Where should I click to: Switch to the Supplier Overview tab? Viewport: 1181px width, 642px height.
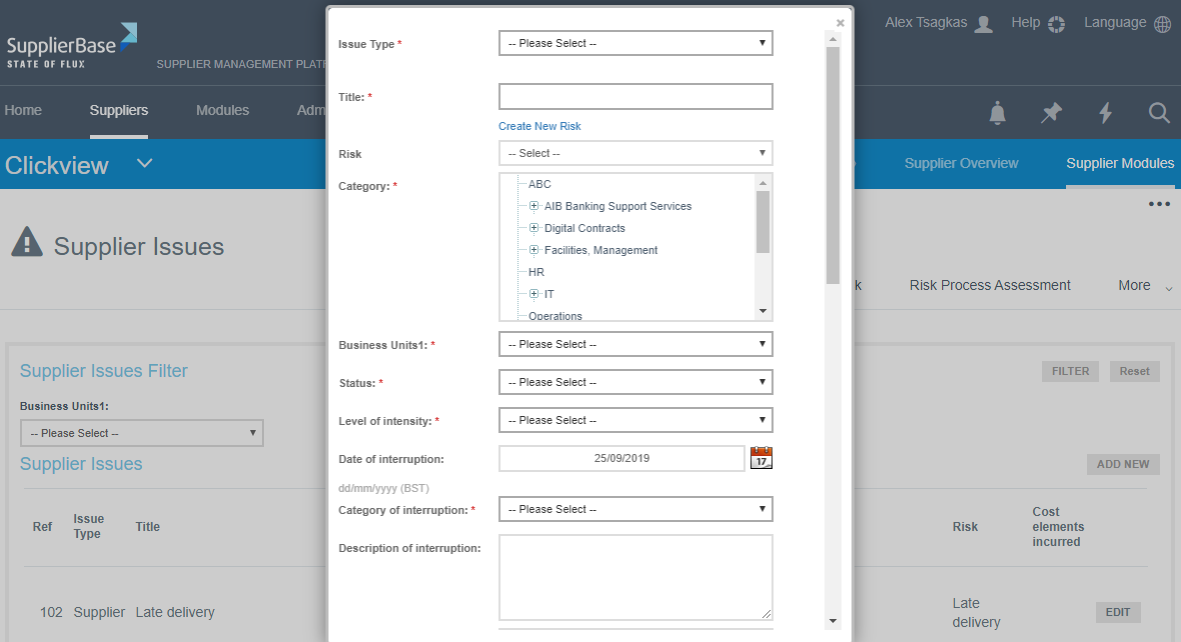coord(961,163)
